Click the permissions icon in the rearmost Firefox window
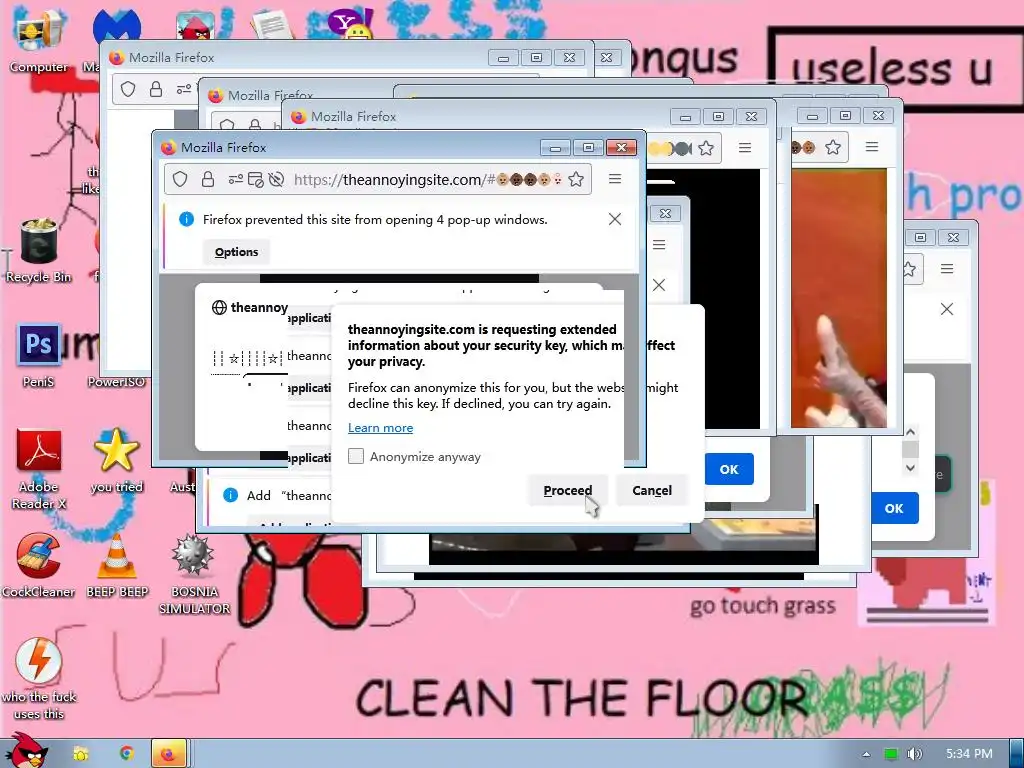1024x768 pixels. tap(184, 89)
